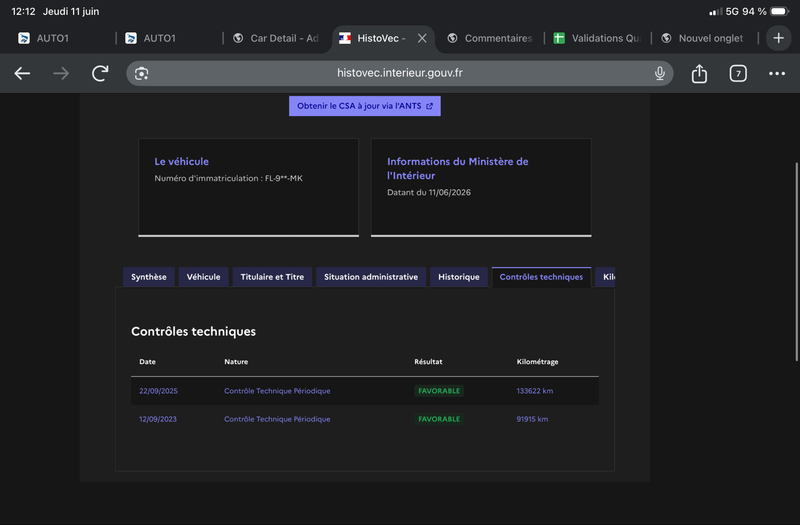Click Obtenir le CSA à jour button

pyautogui.click(x=365, y=106)
